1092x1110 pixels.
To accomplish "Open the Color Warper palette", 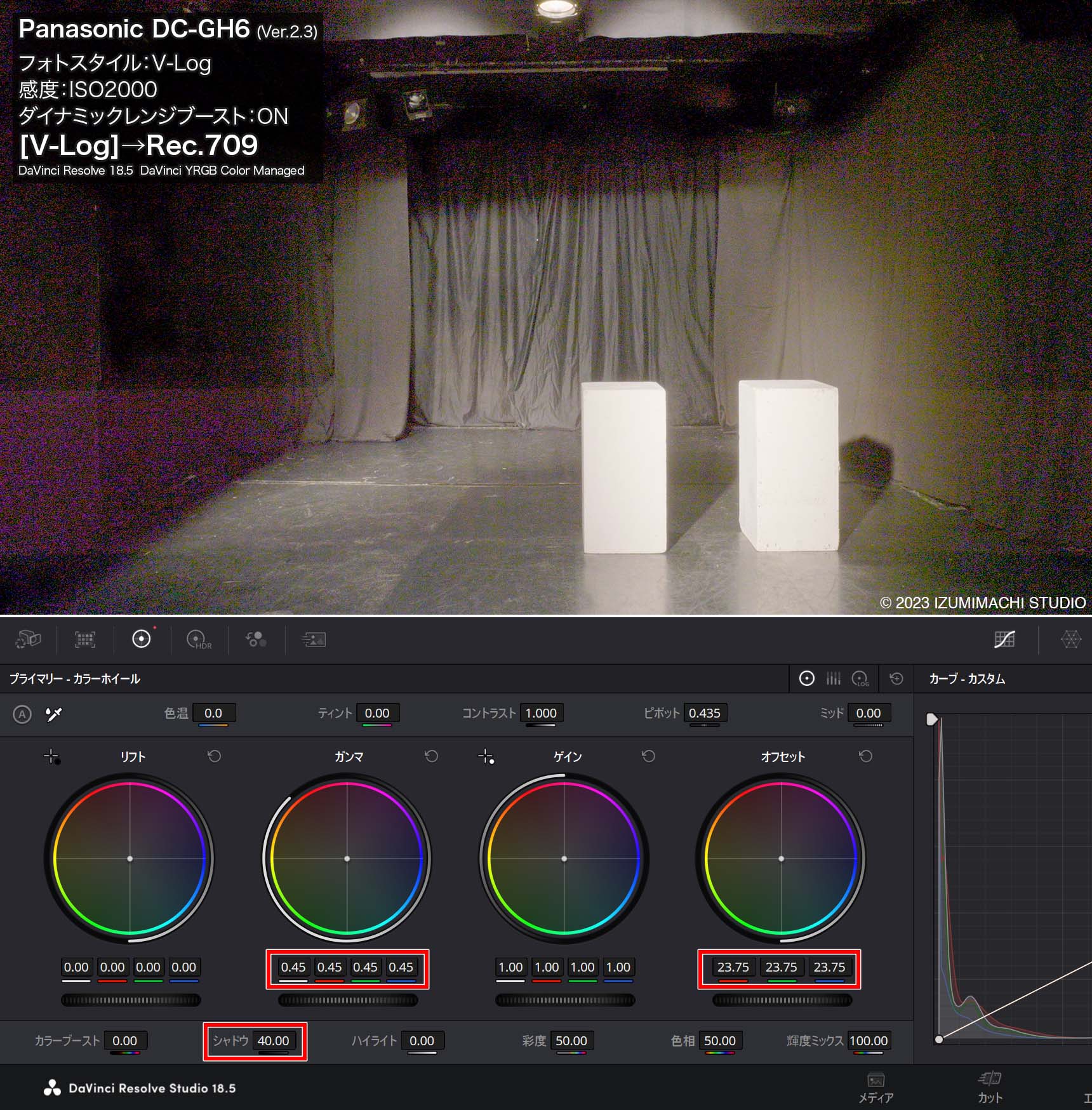I will point(1070,639).
